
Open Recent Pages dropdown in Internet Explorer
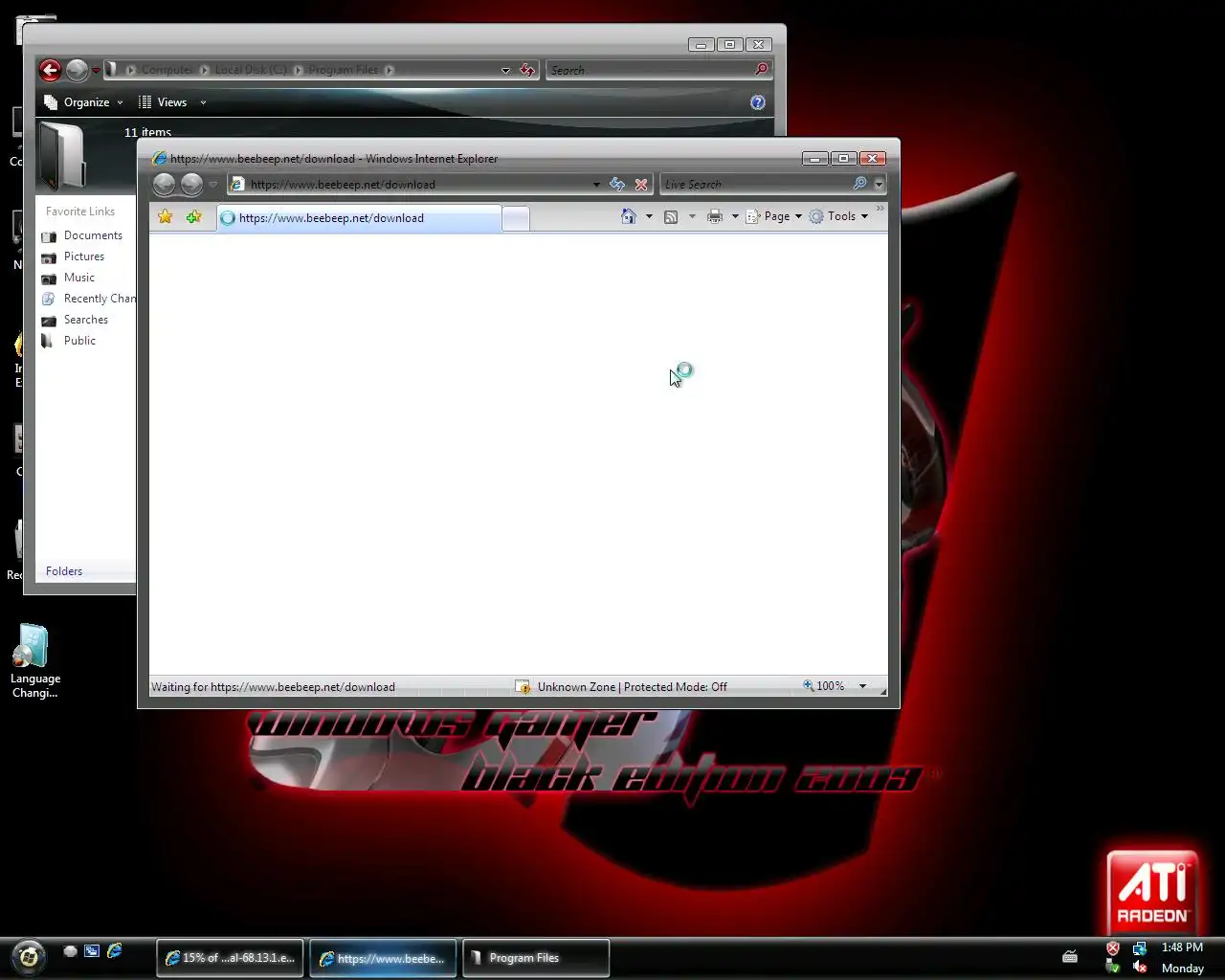(x=212, y=185)
